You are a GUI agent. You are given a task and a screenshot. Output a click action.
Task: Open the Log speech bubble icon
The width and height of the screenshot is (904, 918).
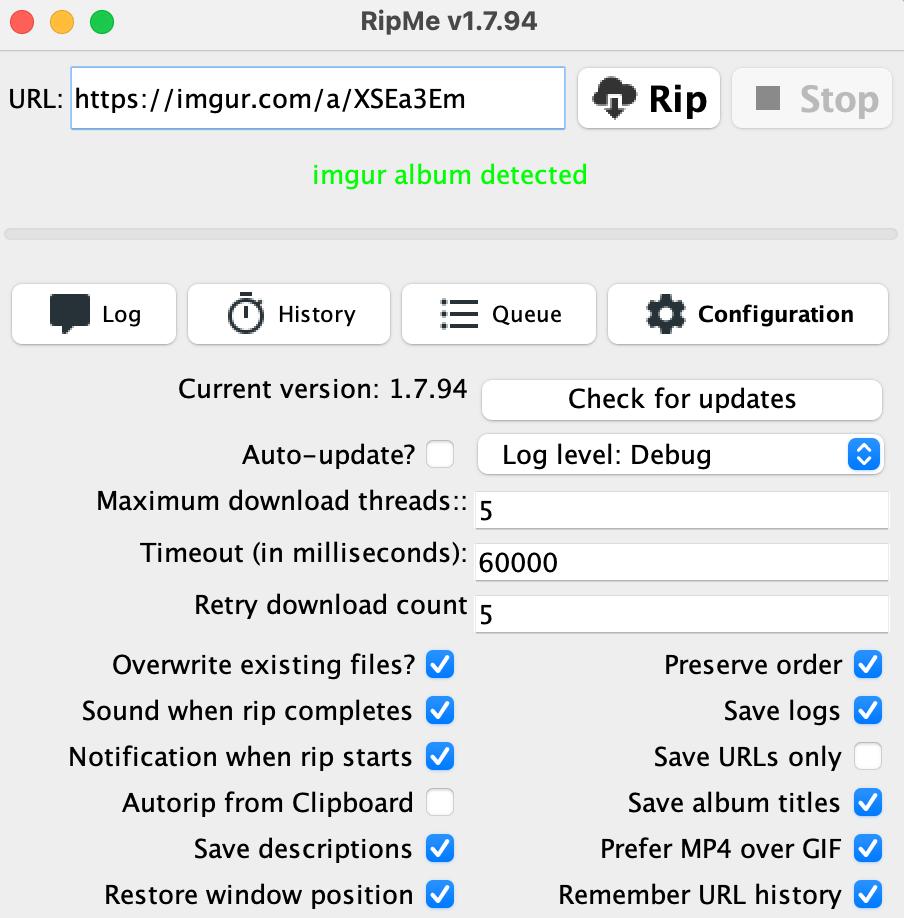[x=70, y=314]
